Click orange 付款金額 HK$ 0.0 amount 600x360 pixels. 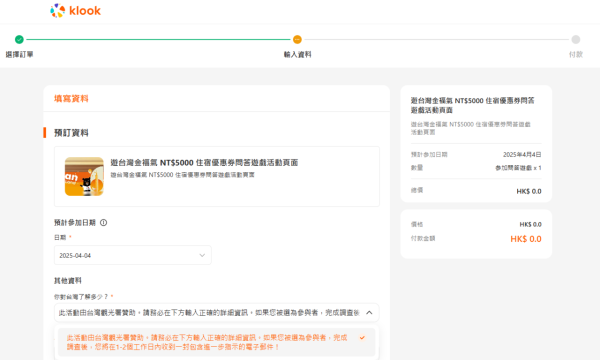[x=526, y=239]
